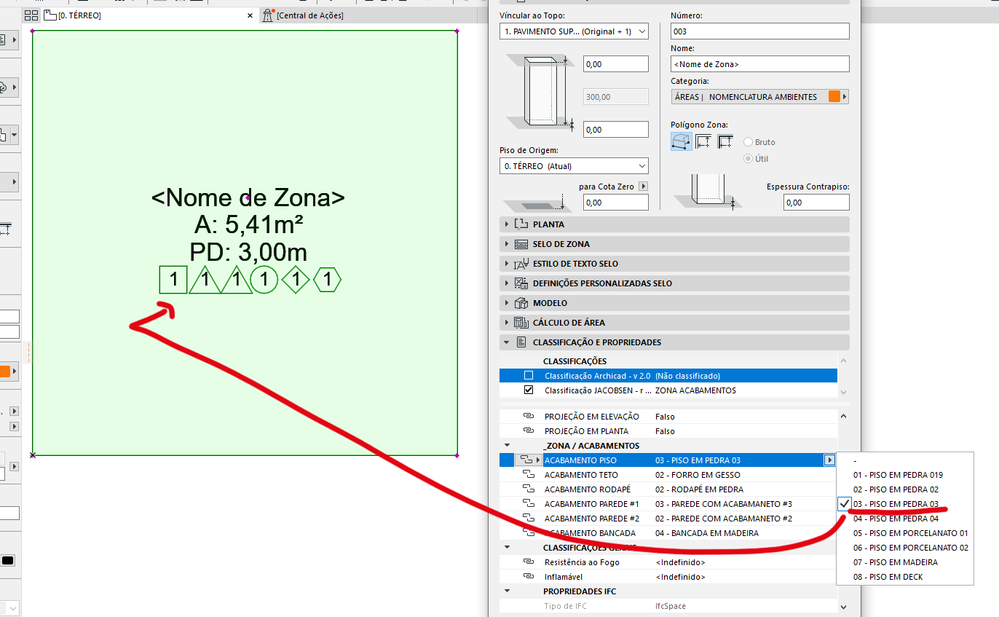Click the Espessura Contrapiso input field
The width and height of the screenshot is (999, 617).
click(x=816, y=203)
